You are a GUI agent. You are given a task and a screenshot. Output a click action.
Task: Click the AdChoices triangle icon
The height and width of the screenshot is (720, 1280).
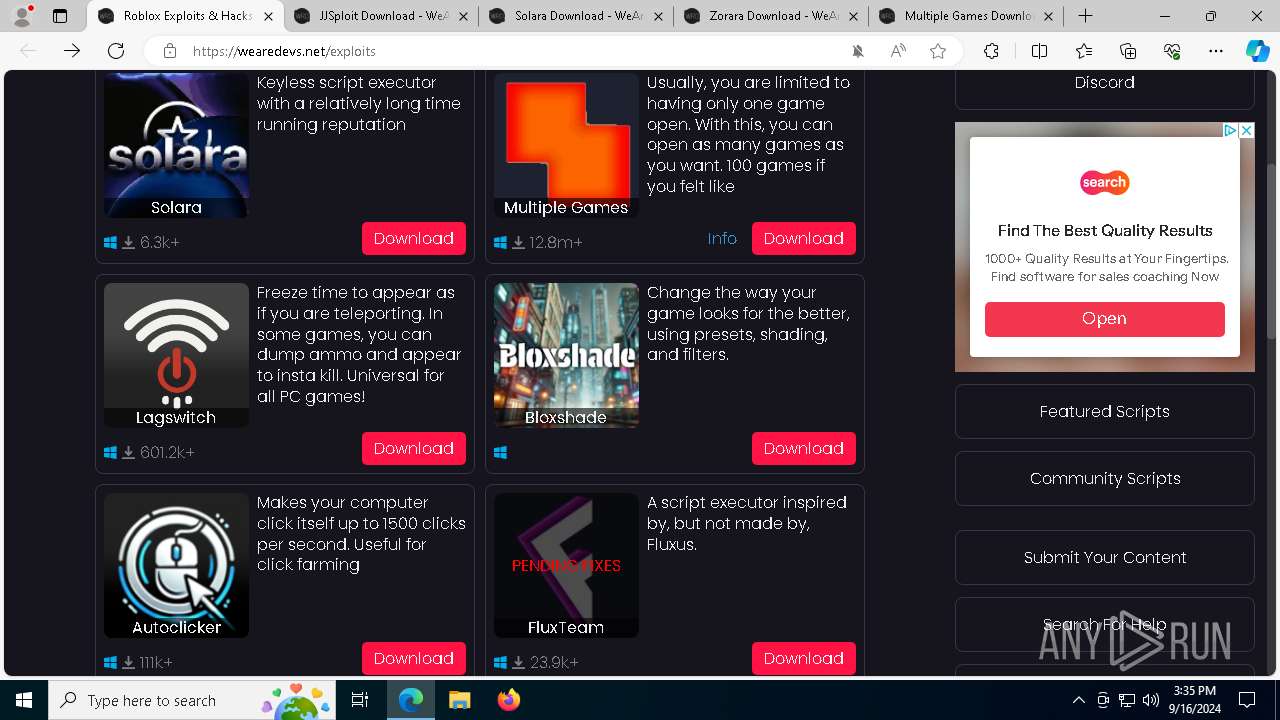pos(1232,130)
